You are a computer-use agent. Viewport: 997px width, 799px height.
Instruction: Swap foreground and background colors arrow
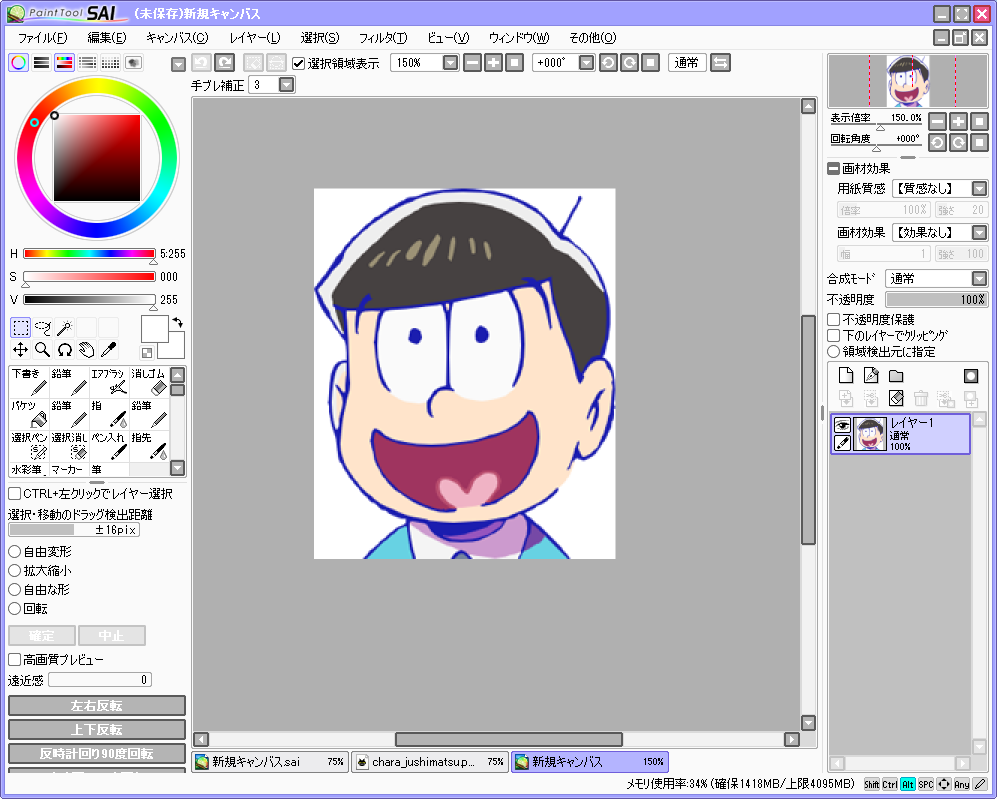tap(177, 323)
